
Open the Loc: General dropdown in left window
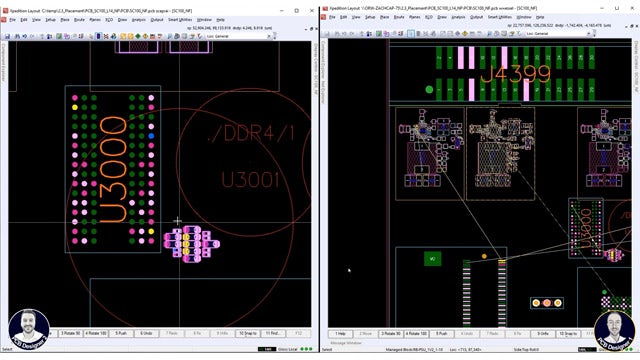(x=239, y=36)
